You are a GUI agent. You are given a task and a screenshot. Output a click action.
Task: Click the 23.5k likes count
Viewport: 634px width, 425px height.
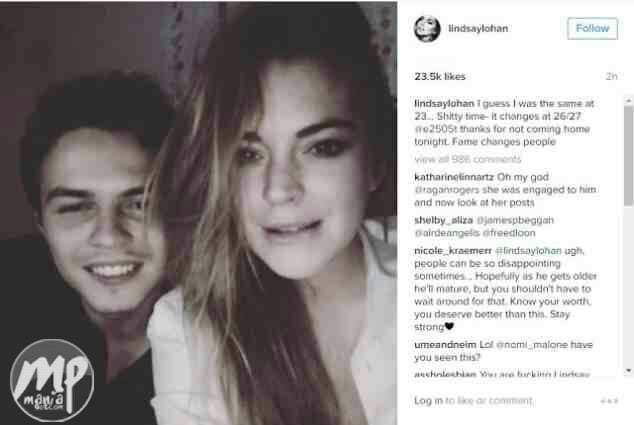click(440, 76)
